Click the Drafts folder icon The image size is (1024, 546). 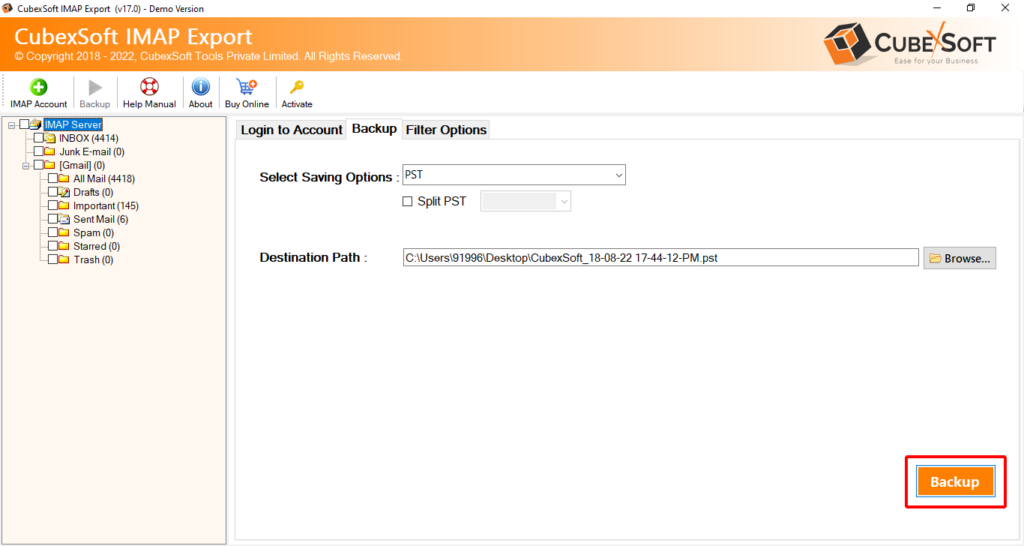click(64, 192)
